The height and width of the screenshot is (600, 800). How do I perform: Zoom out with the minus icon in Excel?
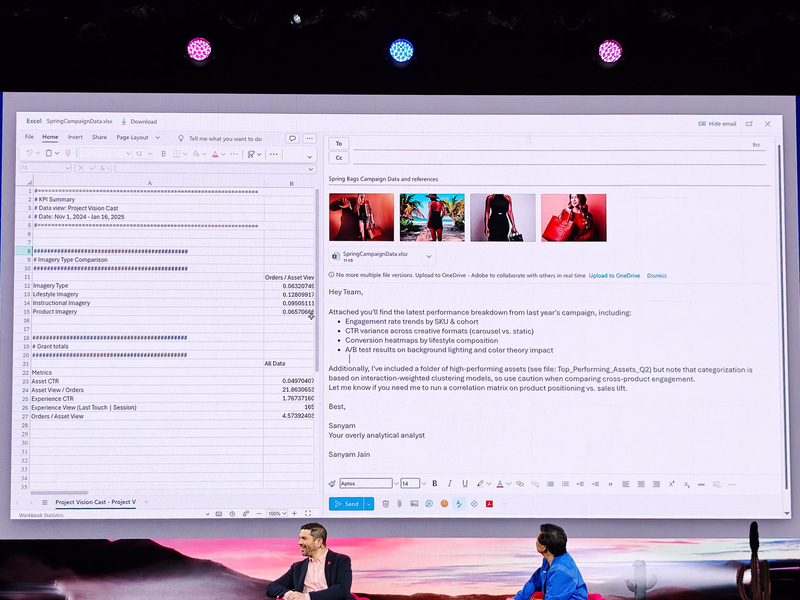click(259, 513)
